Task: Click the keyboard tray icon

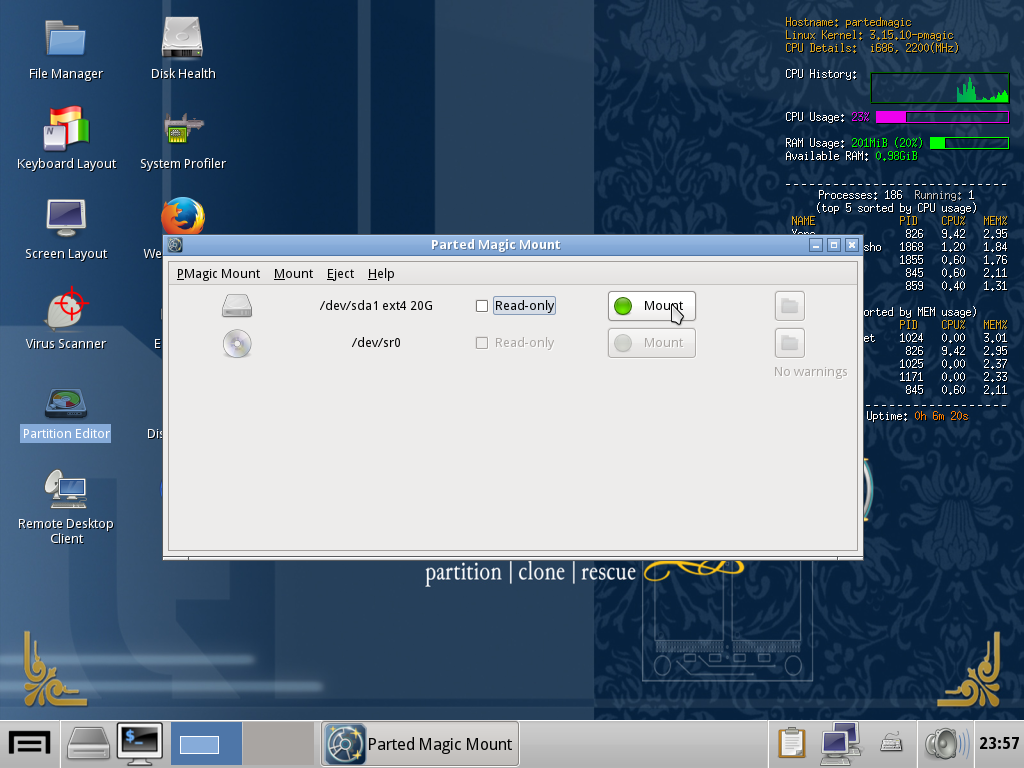Action: point(891,744)
